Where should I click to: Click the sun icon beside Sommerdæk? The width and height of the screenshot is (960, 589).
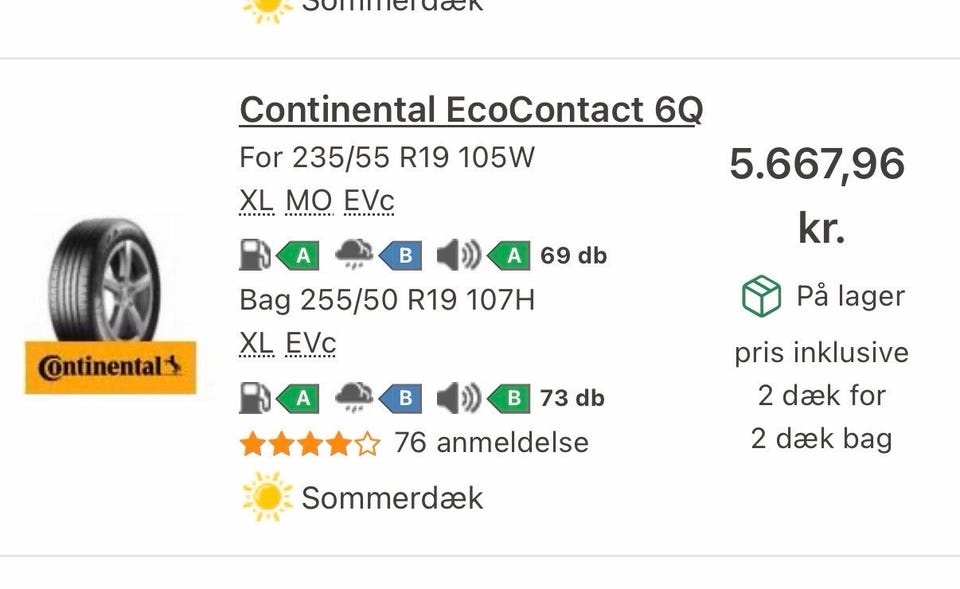coord(267,498)
